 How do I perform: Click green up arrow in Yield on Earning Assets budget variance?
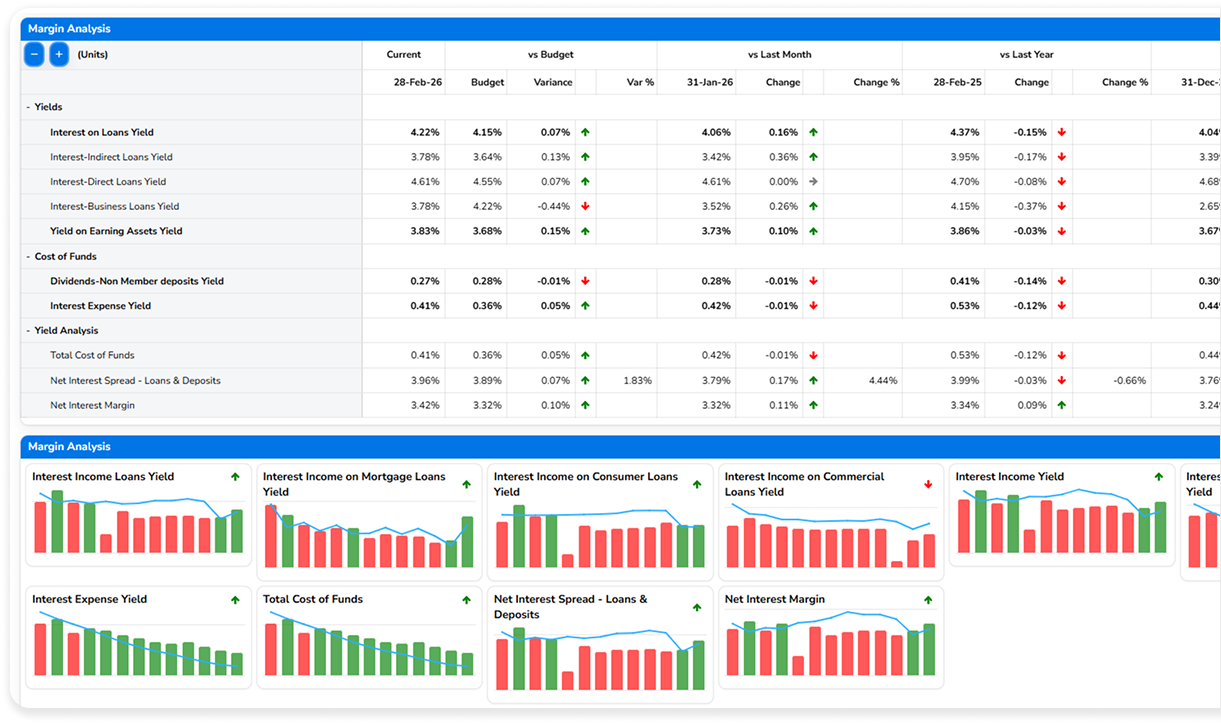coord(585,232)
